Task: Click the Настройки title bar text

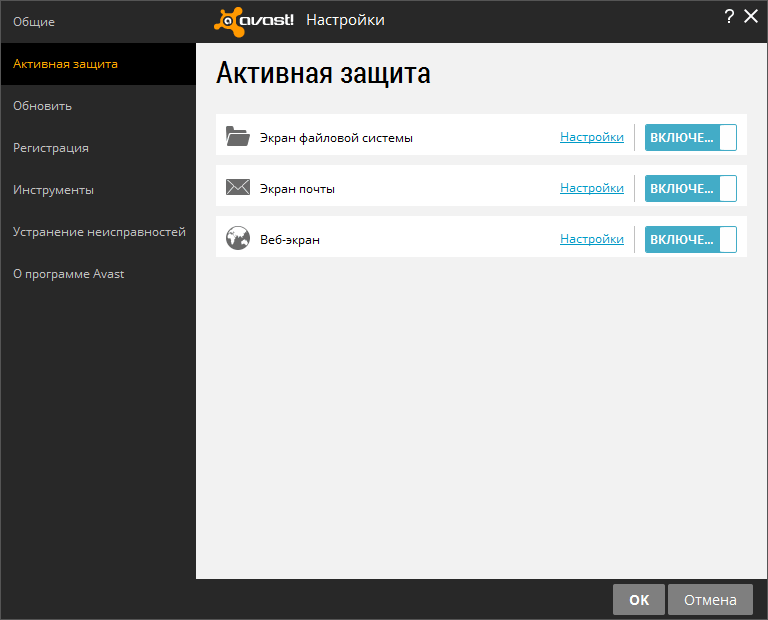Action: click(x=345, y=20)
